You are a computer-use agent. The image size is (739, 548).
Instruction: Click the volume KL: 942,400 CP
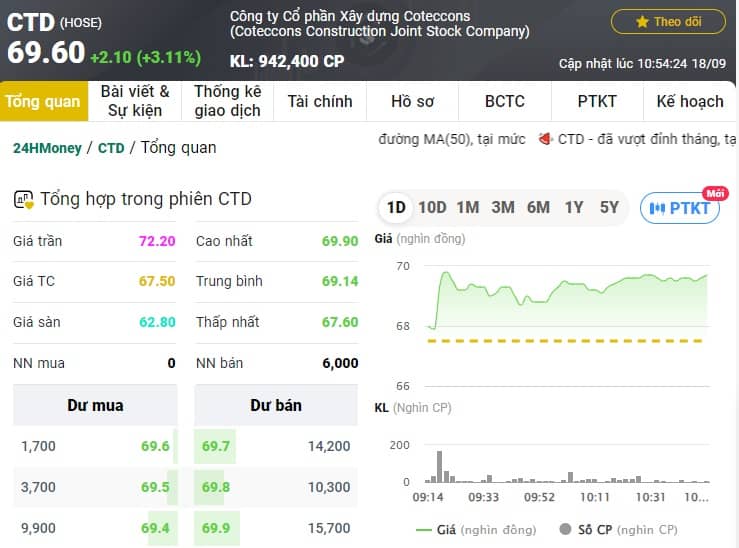pos(287,61)
